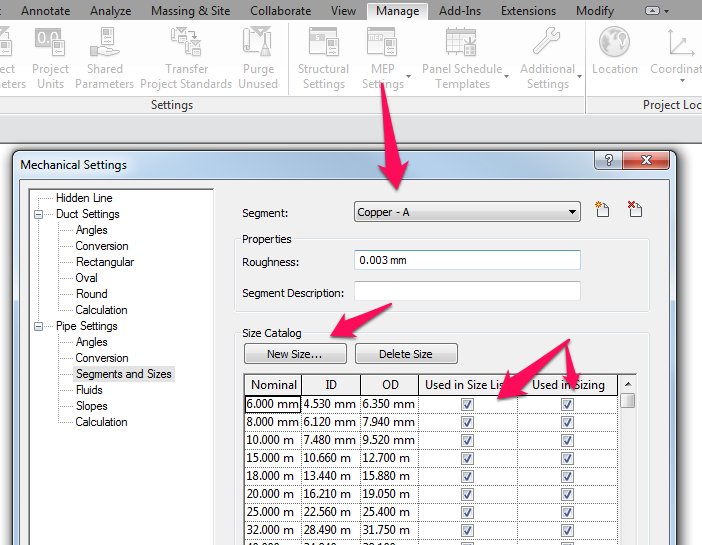The height and width of the screenshot is (545, 702).
Task: Toggle Used in Size List for 32.000 row
Action: pyautogui.click(x=467, y=530)
